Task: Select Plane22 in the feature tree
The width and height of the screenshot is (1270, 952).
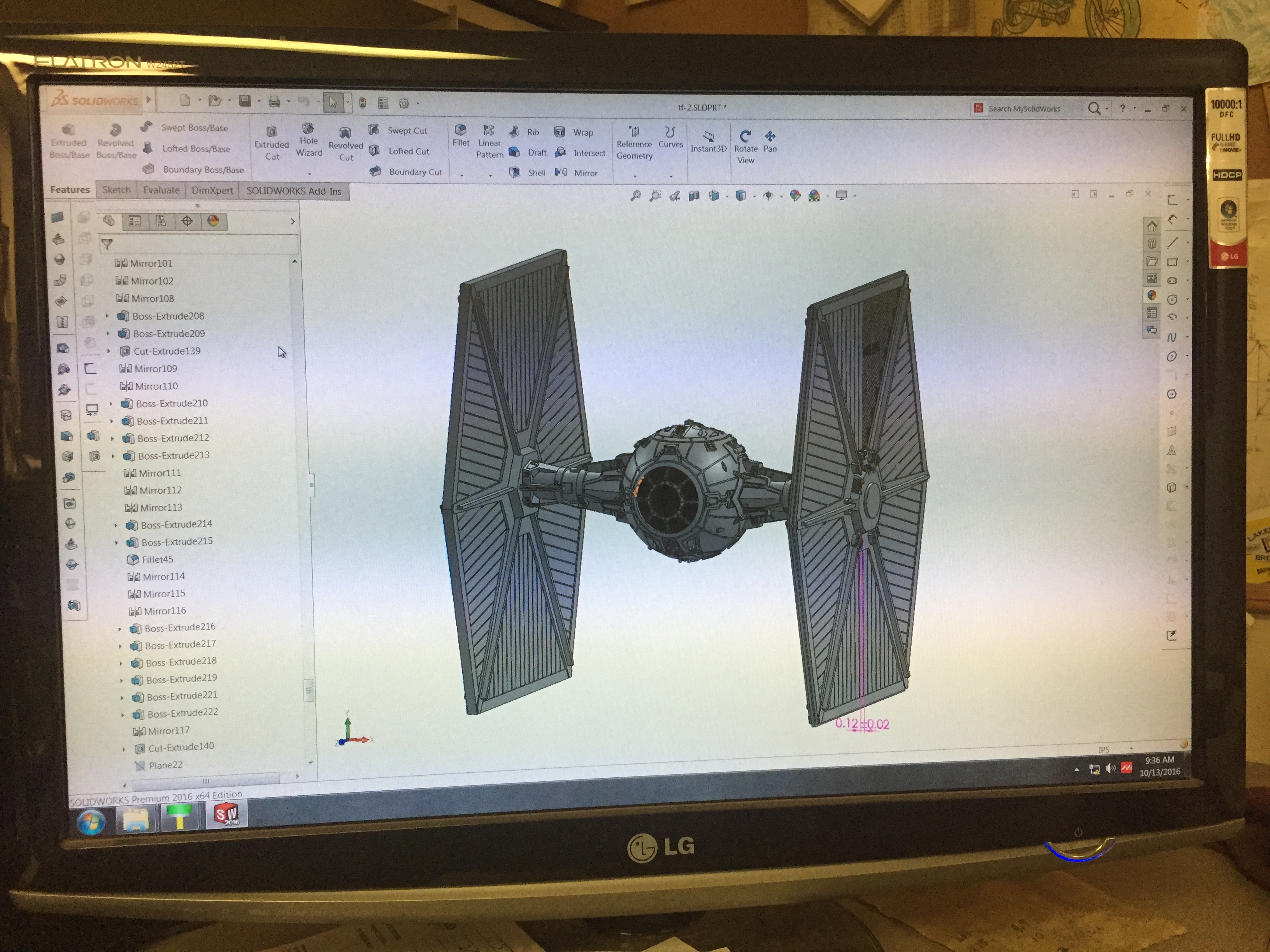Action: pyautogui.click(x=158, y=765)
